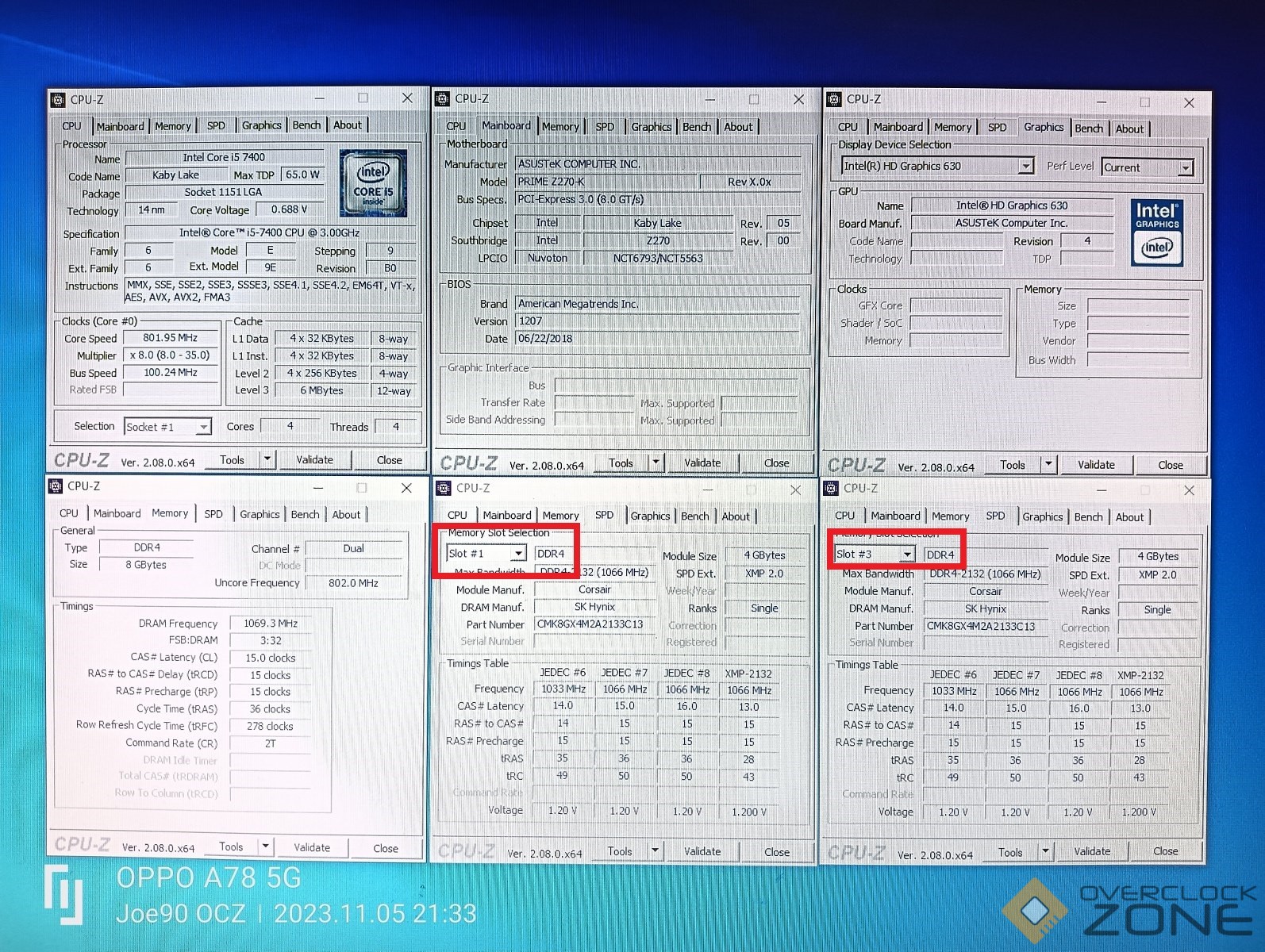This screenshot has height=952, width=1265.
Task: Click processor name field Intel Core i5 7400
Action: [x=225, y=157]
